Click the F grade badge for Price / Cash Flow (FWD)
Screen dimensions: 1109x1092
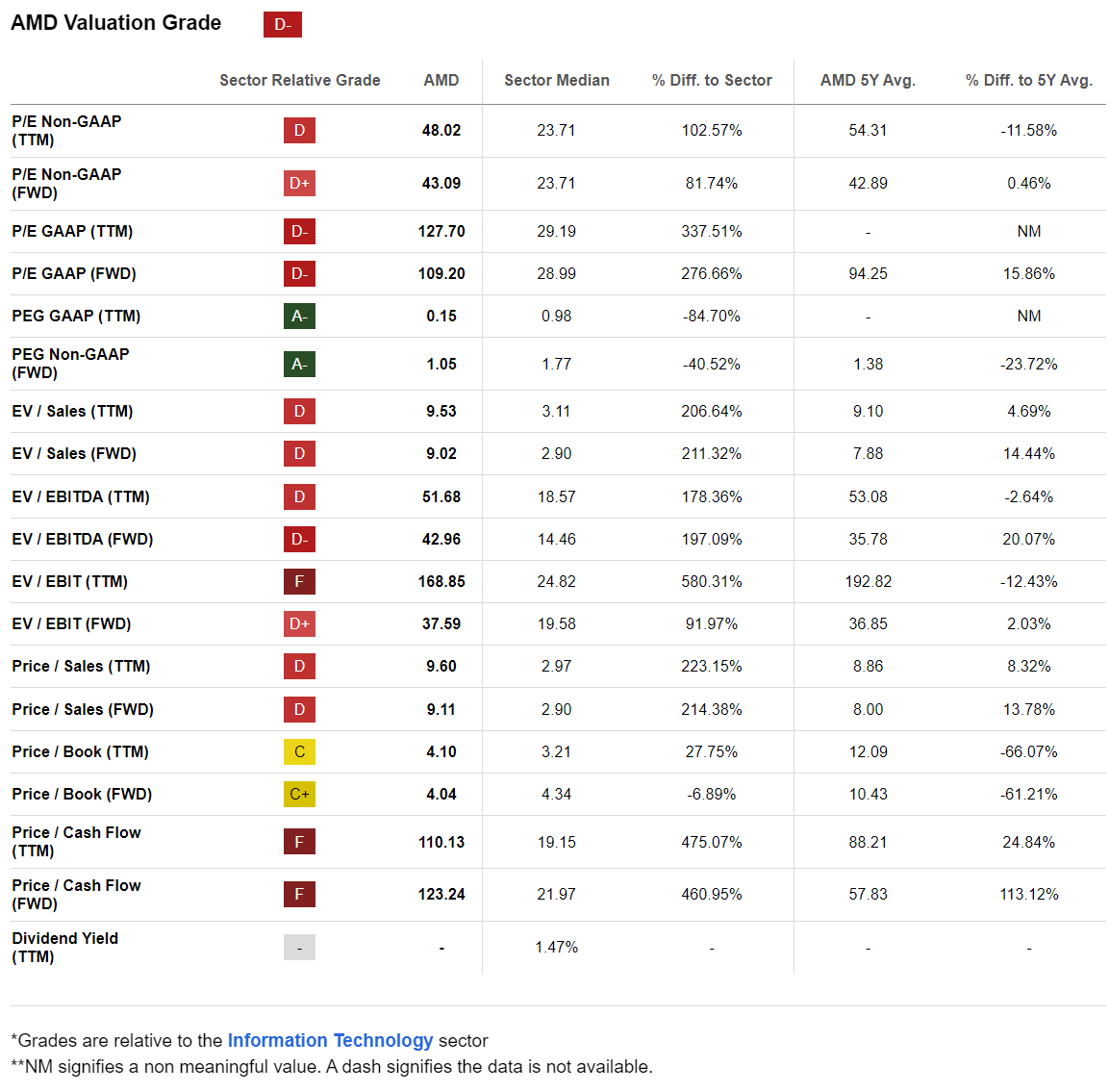tap(299, 894)
